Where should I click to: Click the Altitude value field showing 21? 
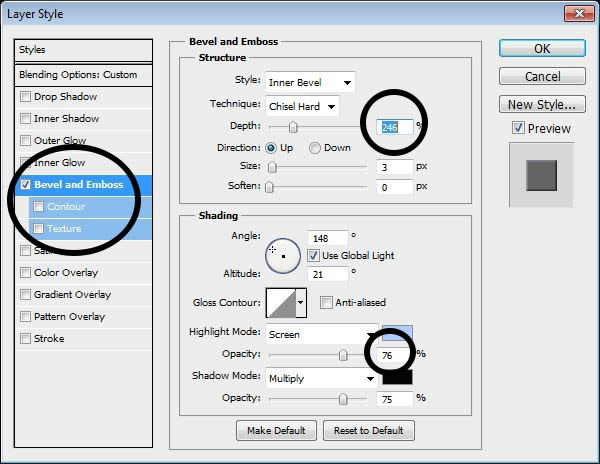pyautogui.click(x=328, y=274)
